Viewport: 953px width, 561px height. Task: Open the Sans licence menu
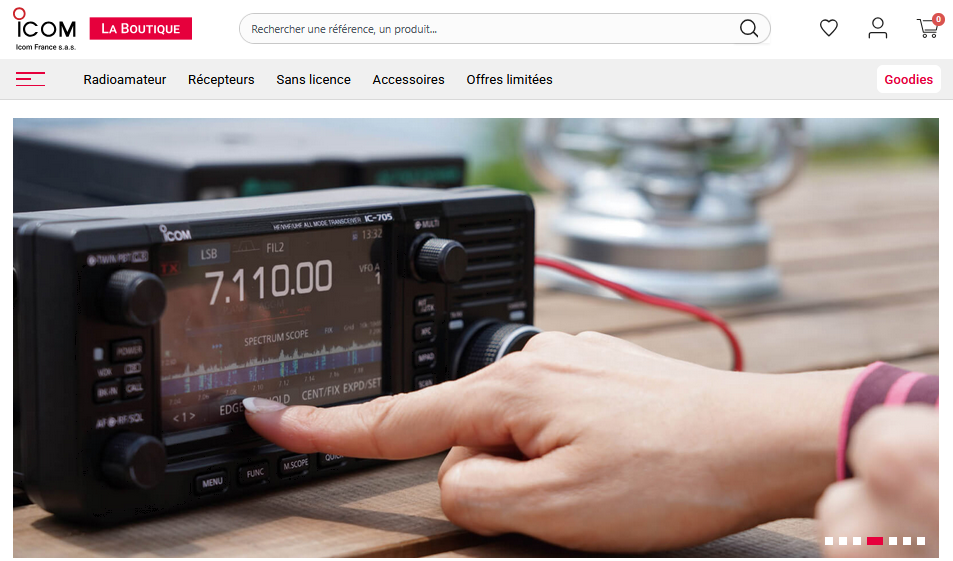[x=314, y=80]
